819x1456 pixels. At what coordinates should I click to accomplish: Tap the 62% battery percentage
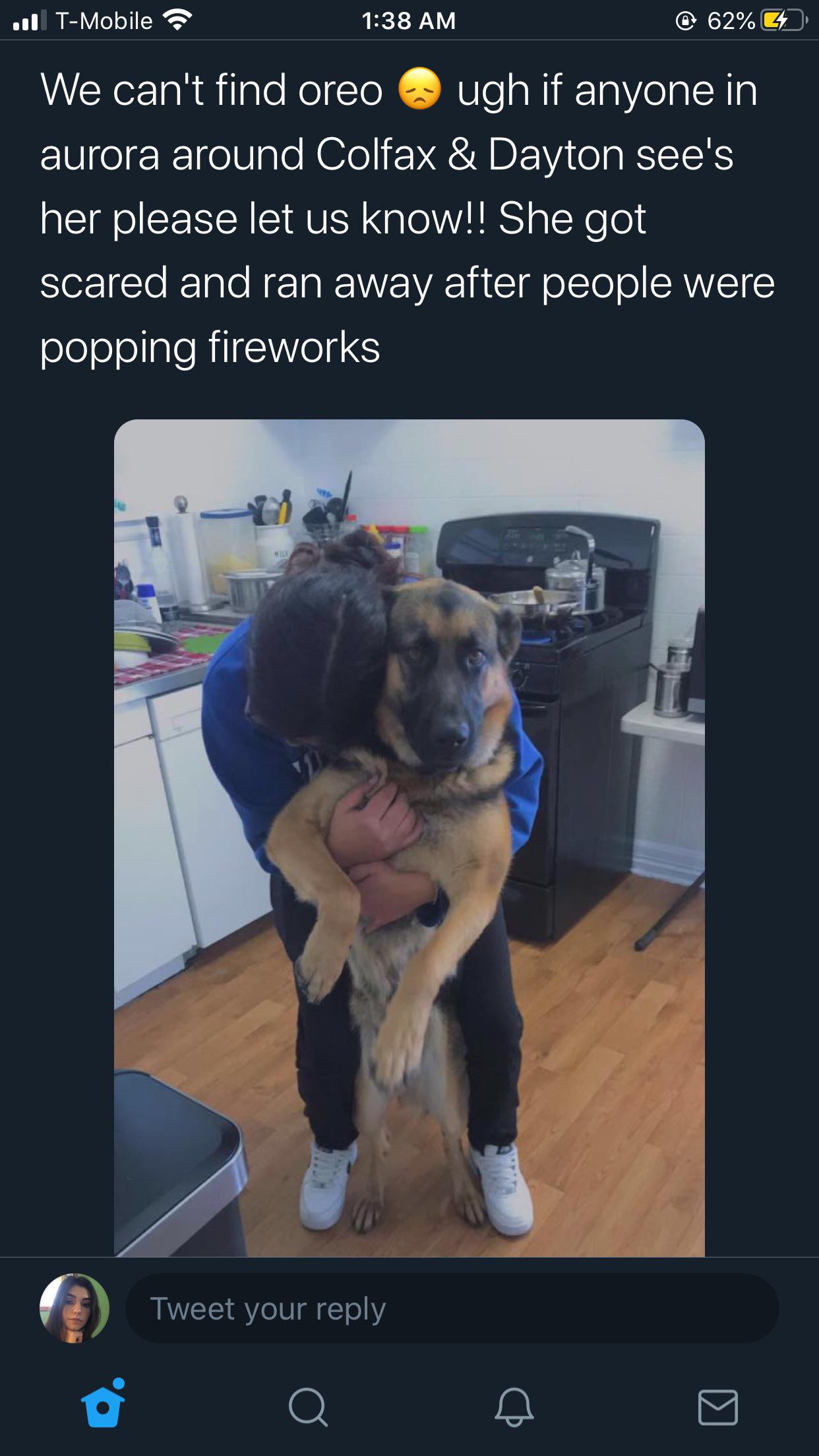point(731,21)
